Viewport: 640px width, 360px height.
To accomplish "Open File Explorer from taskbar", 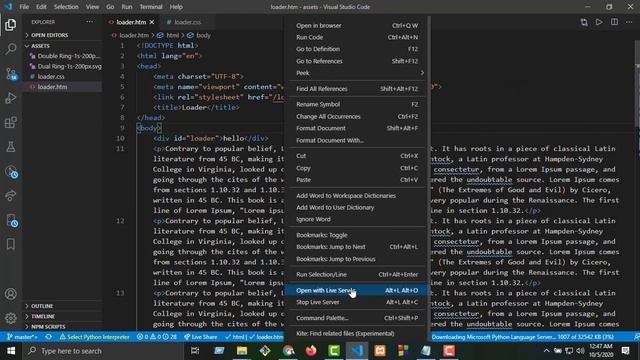I will tap(242, 351).
